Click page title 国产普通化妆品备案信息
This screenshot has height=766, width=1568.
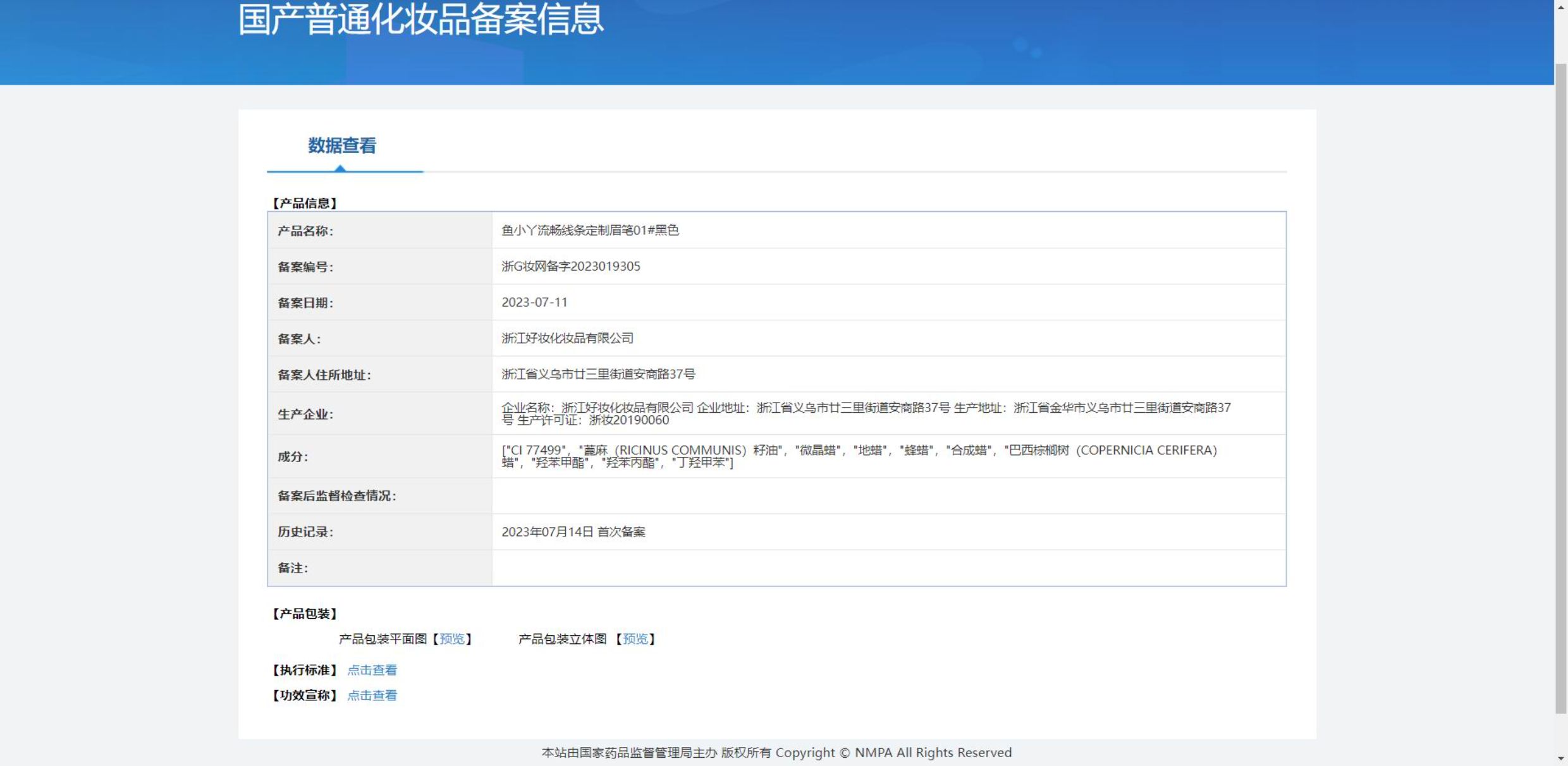[x=421, y=19]
